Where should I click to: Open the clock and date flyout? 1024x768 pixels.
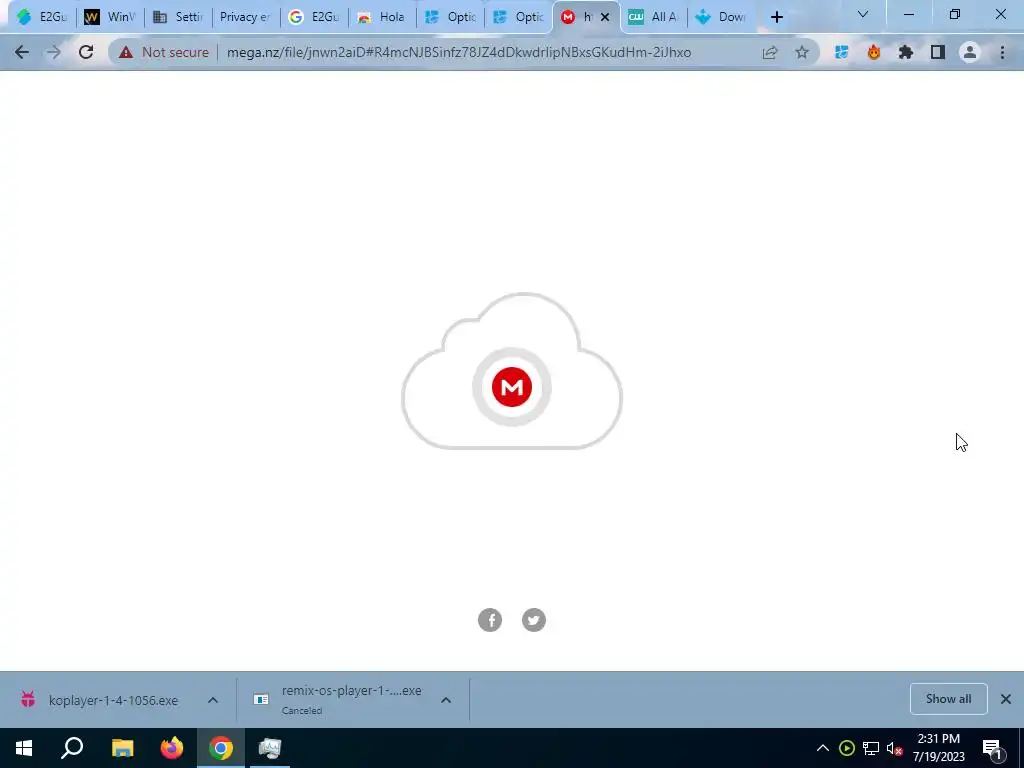pyautogui.click(x=938, y=748)
